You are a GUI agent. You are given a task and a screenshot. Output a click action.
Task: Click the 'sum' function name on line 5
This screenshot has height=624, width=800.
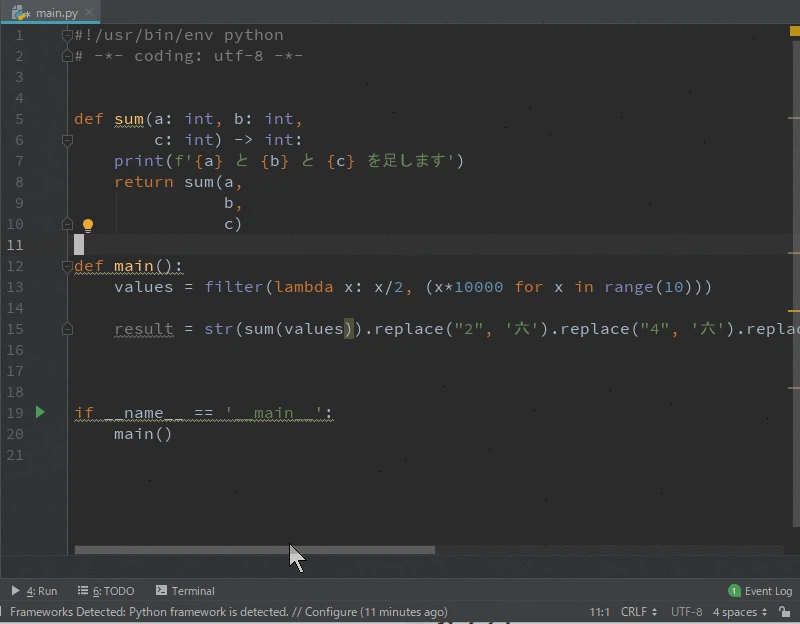tap(129, 119)
